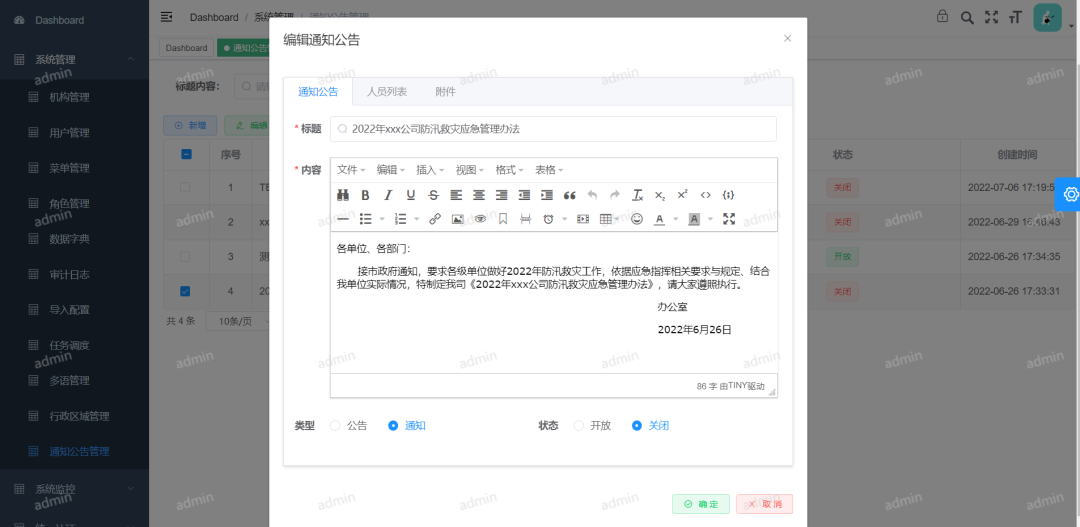Click the find and replace binoculars icon

point(343,195)
